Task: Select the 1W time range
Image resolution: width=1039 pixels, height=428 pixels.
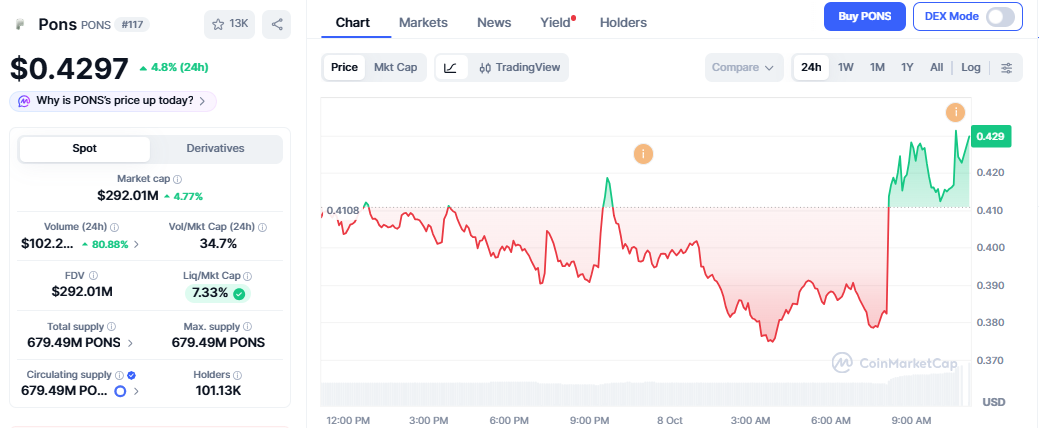Action: [x=846, y=68]
